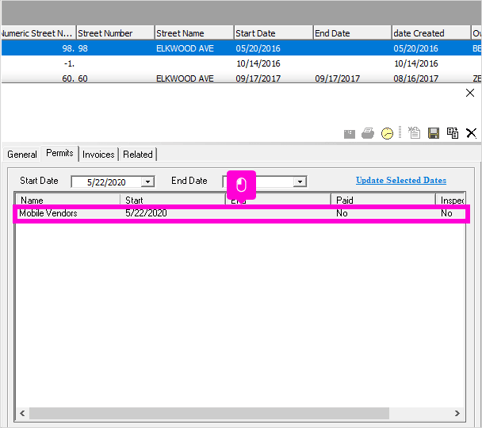Viewport: 482px width, 428px height.
Task: Click the horizontal scrollbar right arrow
Action: (457, 413)
